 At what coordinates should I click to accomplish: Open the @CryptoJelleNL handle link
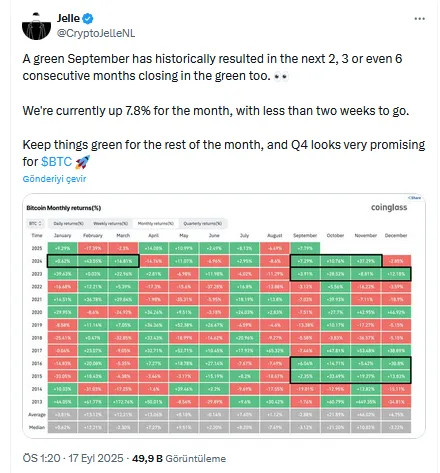point(96,33)
